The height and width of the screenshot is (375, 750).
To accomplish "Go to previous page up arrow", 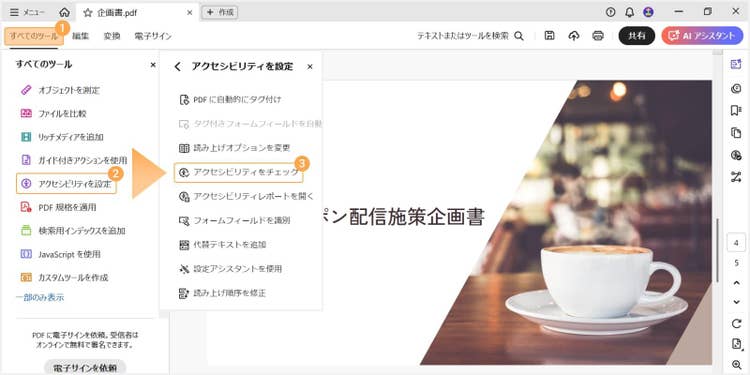I will (x=736, y=283).
